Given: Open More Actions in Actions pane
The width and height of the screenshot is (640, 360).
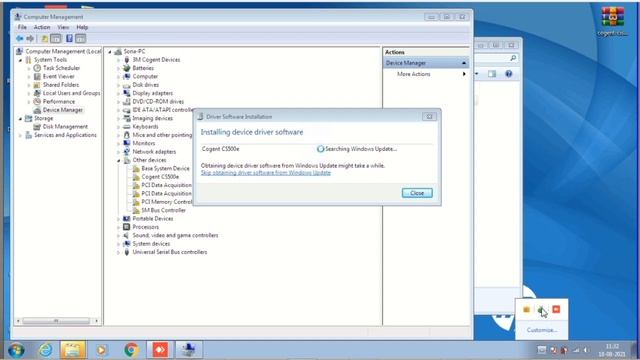Looking at the screenshot, I should tap(413, 74).
